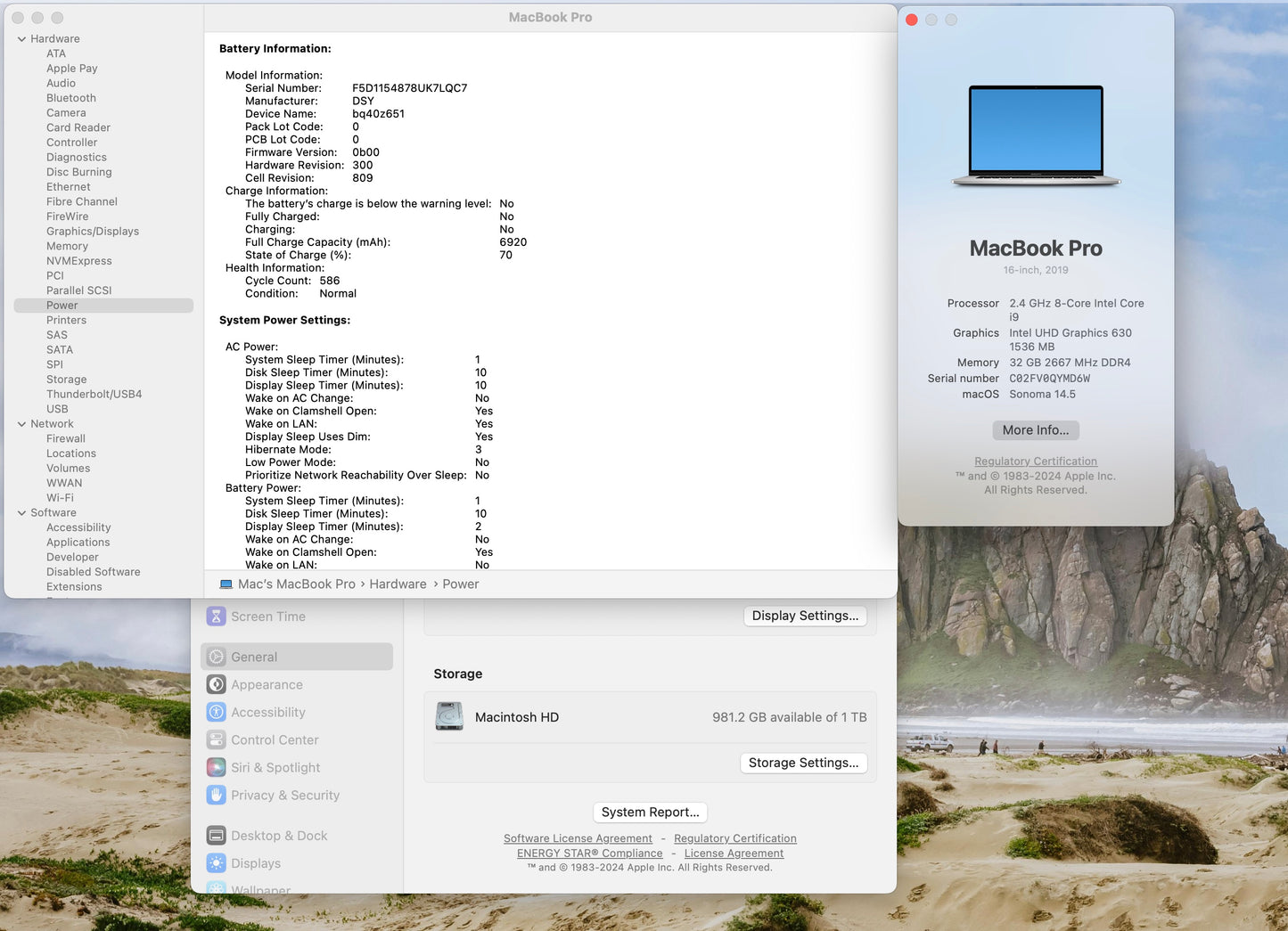Click the More Info button

1035,429
